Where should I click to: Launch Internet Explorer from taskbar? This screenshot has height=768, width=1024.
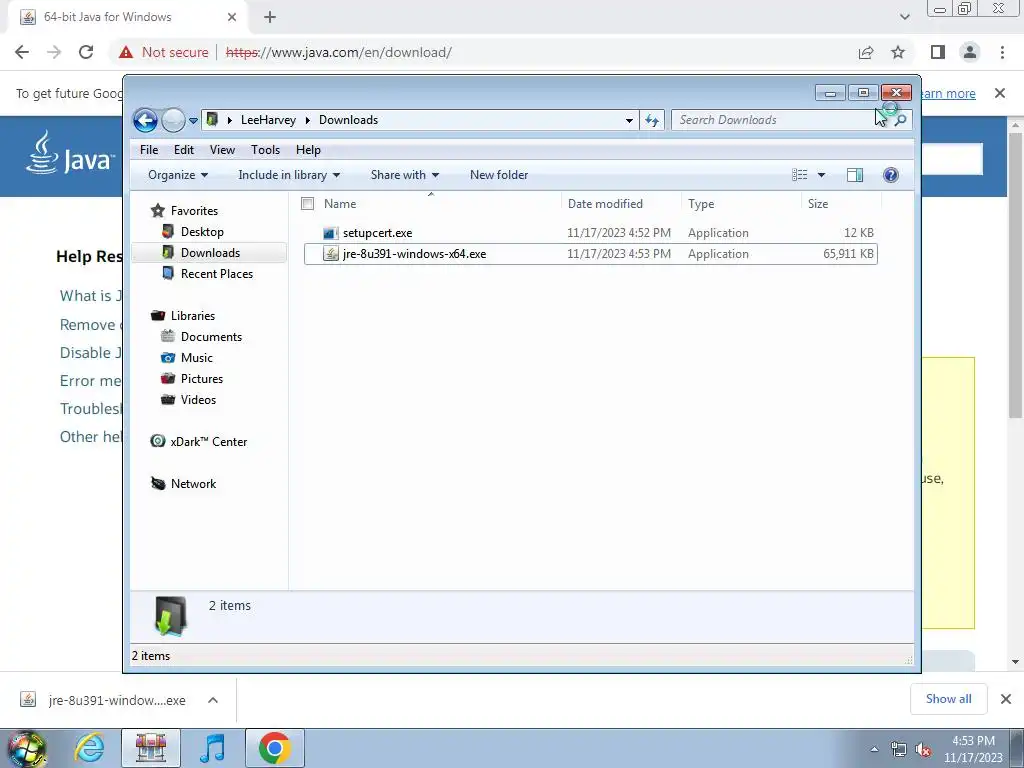(89, 748)
